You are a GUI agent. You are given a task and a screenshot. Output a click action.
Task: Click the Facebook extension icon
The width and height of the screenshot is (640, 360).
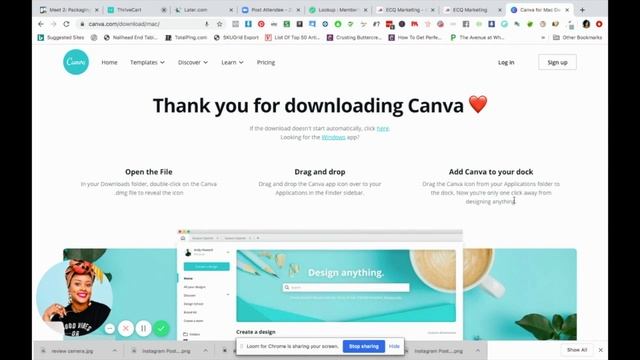(x=466, y=24)
